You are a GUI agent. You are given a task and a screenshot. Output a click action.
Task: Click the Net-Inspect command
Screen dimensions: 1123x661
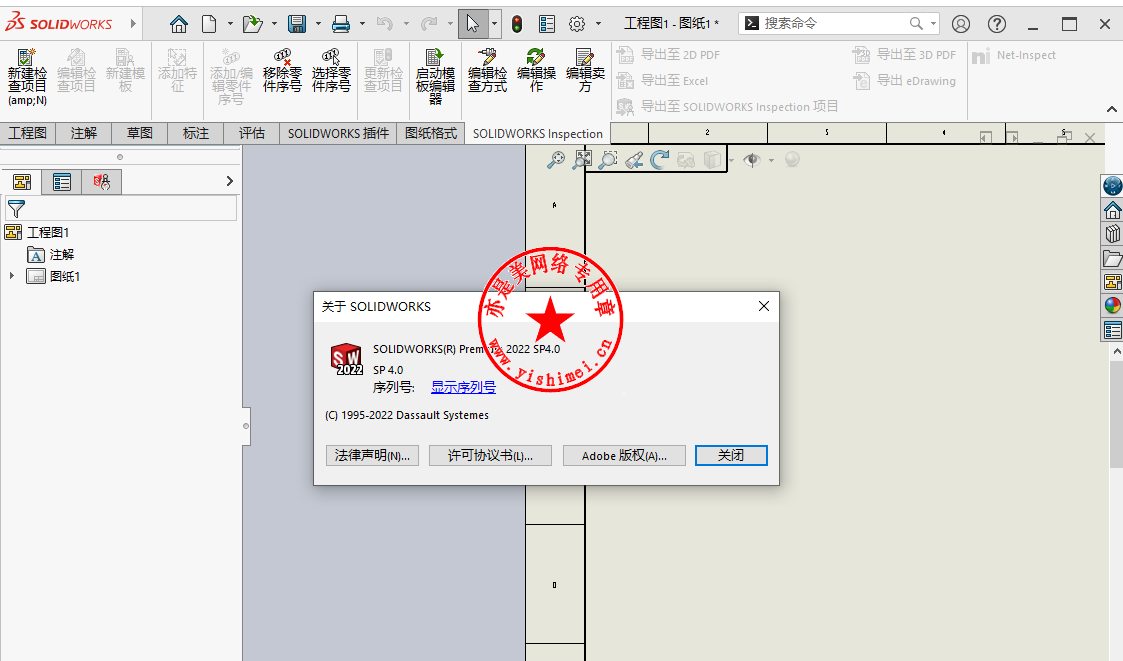point(1014,55)
